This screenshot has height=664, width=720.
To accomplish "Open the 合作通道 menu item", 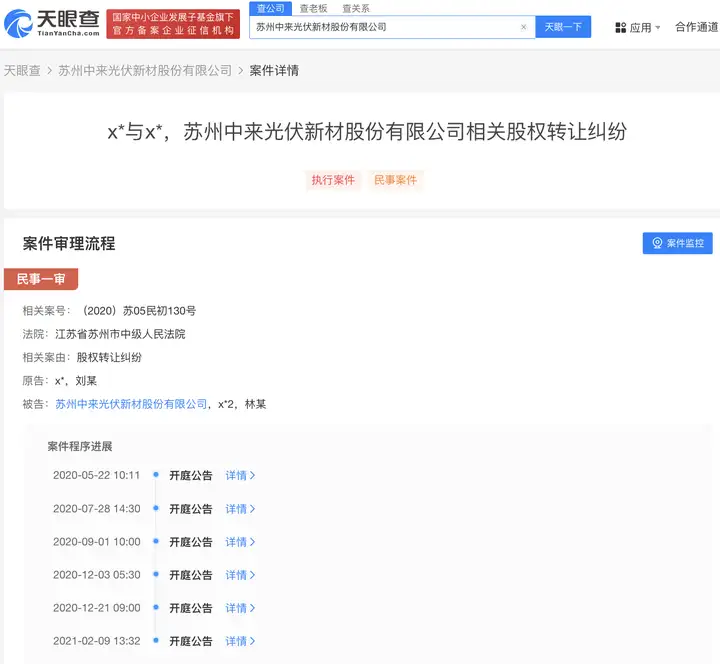I will tap(697, 27).
